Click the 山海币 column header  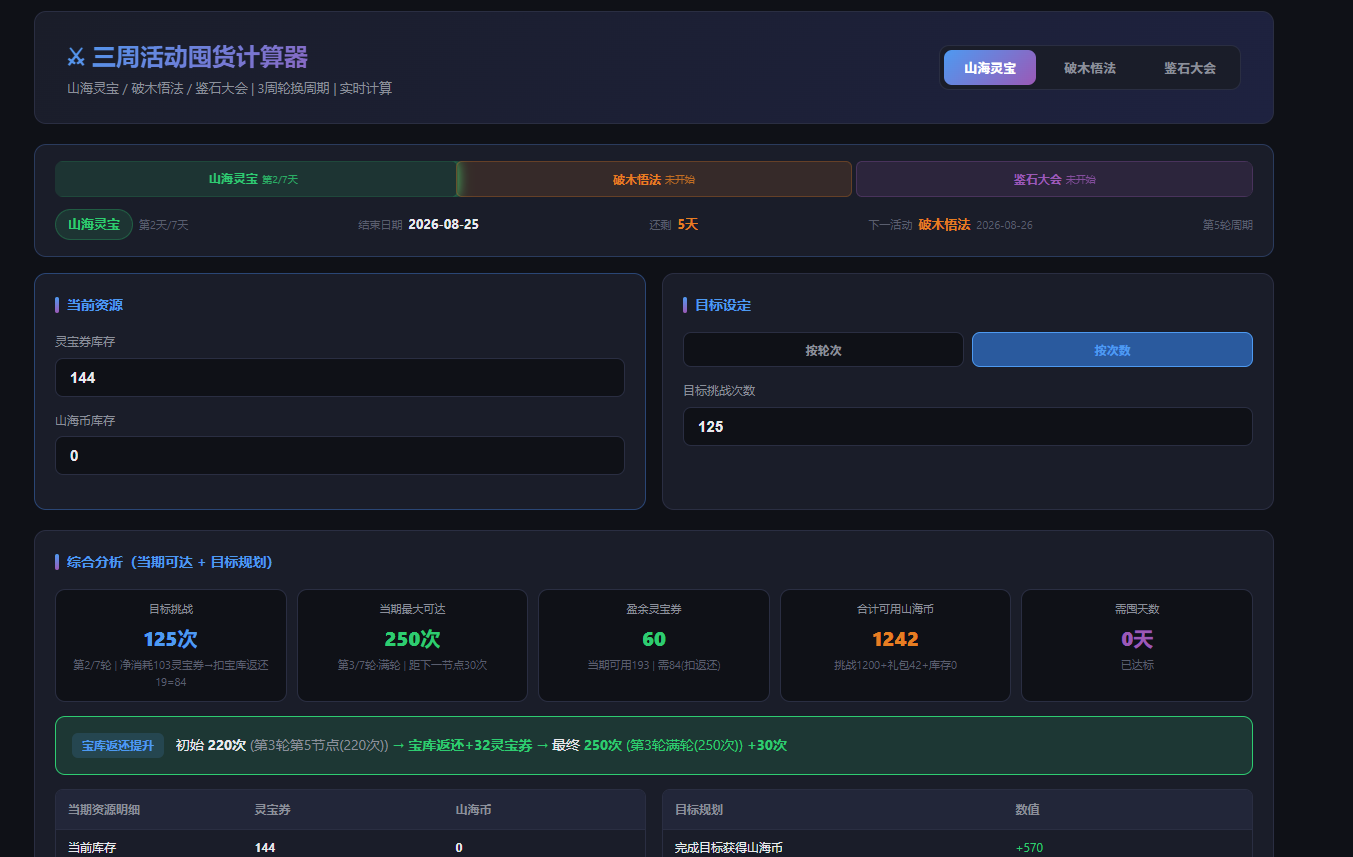tap(473, 809)
